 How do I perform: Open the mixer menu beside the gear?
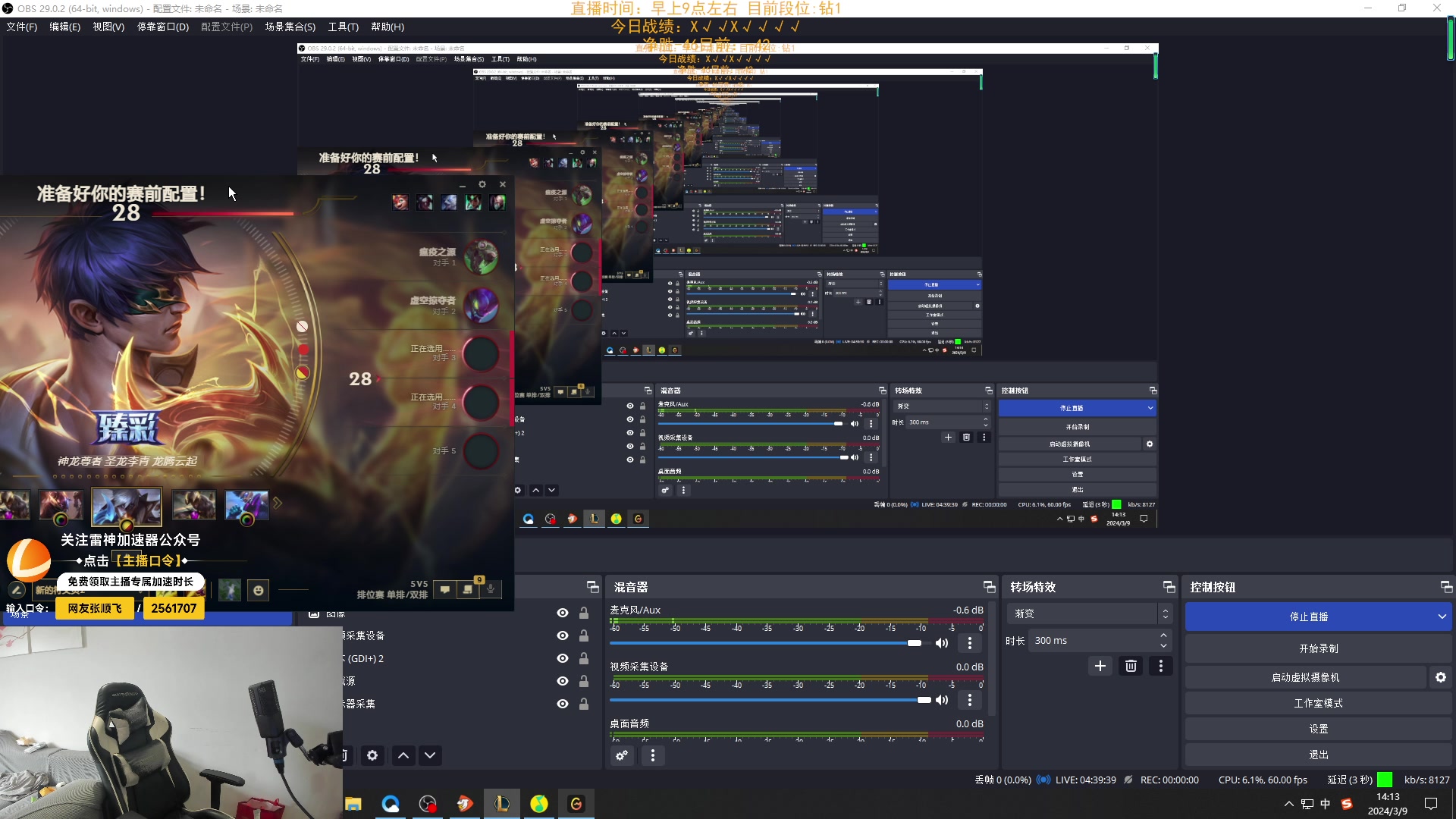tap(652, 755)
